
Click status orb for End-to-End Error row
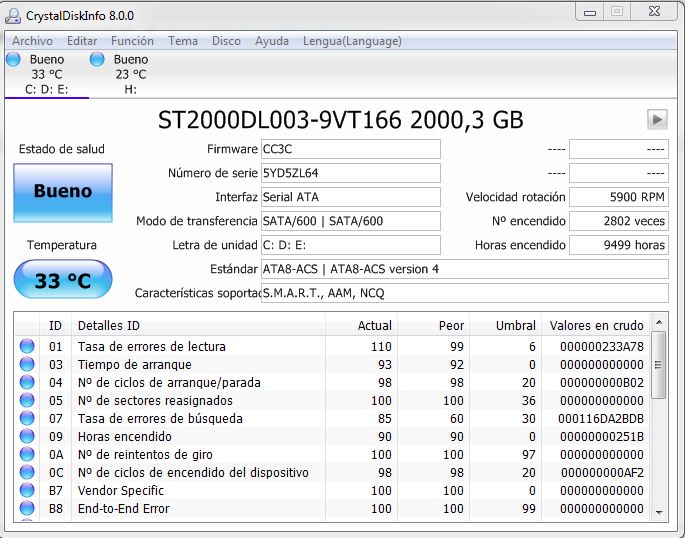[x=27, y=509]
